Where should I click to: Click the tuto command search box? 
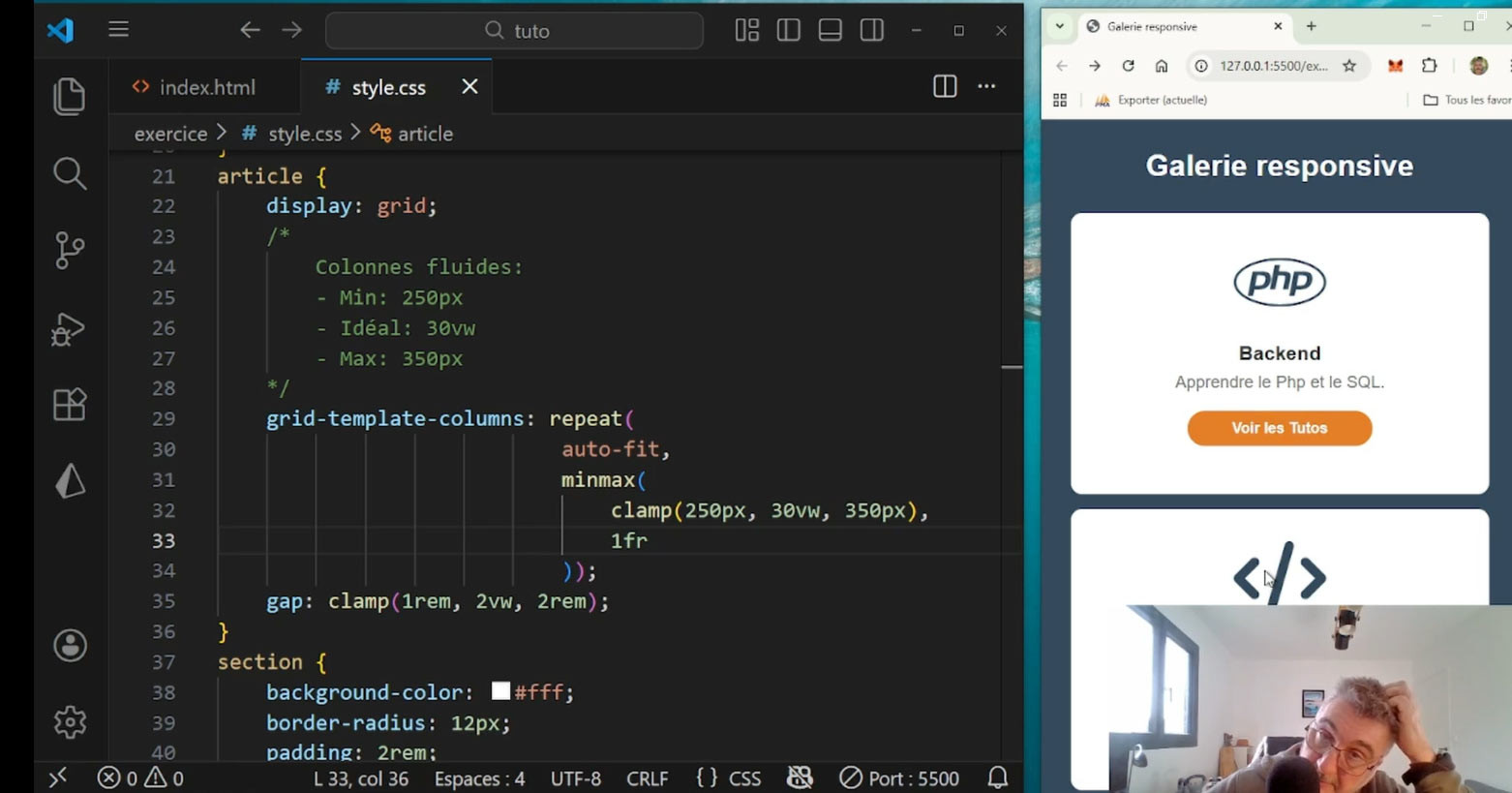coord(514,31)
